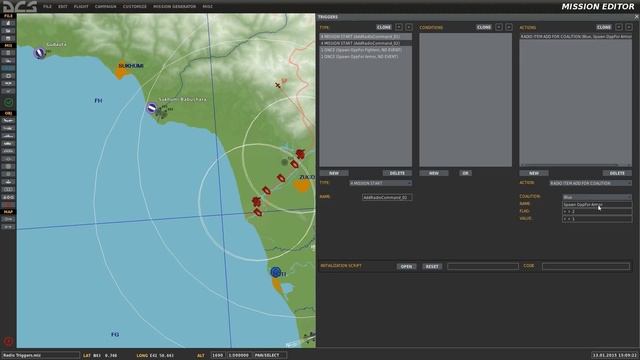Select the Sukhumi-Babushara airfield icon
The image size is (640, 360).
(x=152, y=107)
